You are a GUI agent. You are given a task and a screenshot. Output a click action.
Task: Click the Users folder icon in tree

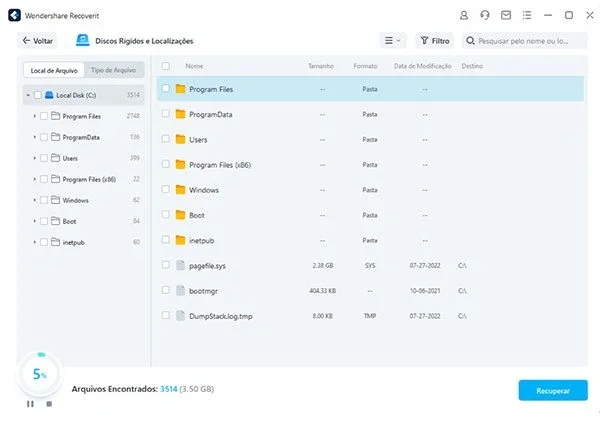[x=55, y=158]
